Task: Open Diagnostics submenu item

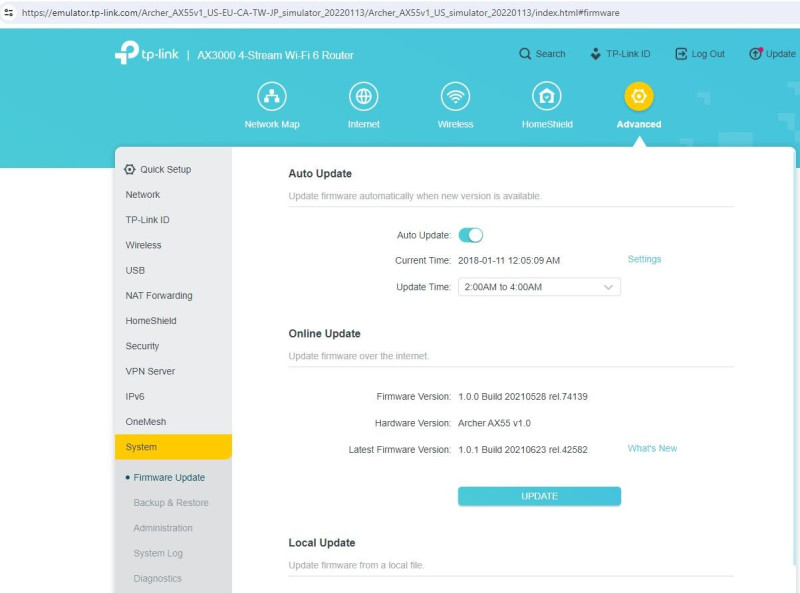Action: click(x=157, y=579)
